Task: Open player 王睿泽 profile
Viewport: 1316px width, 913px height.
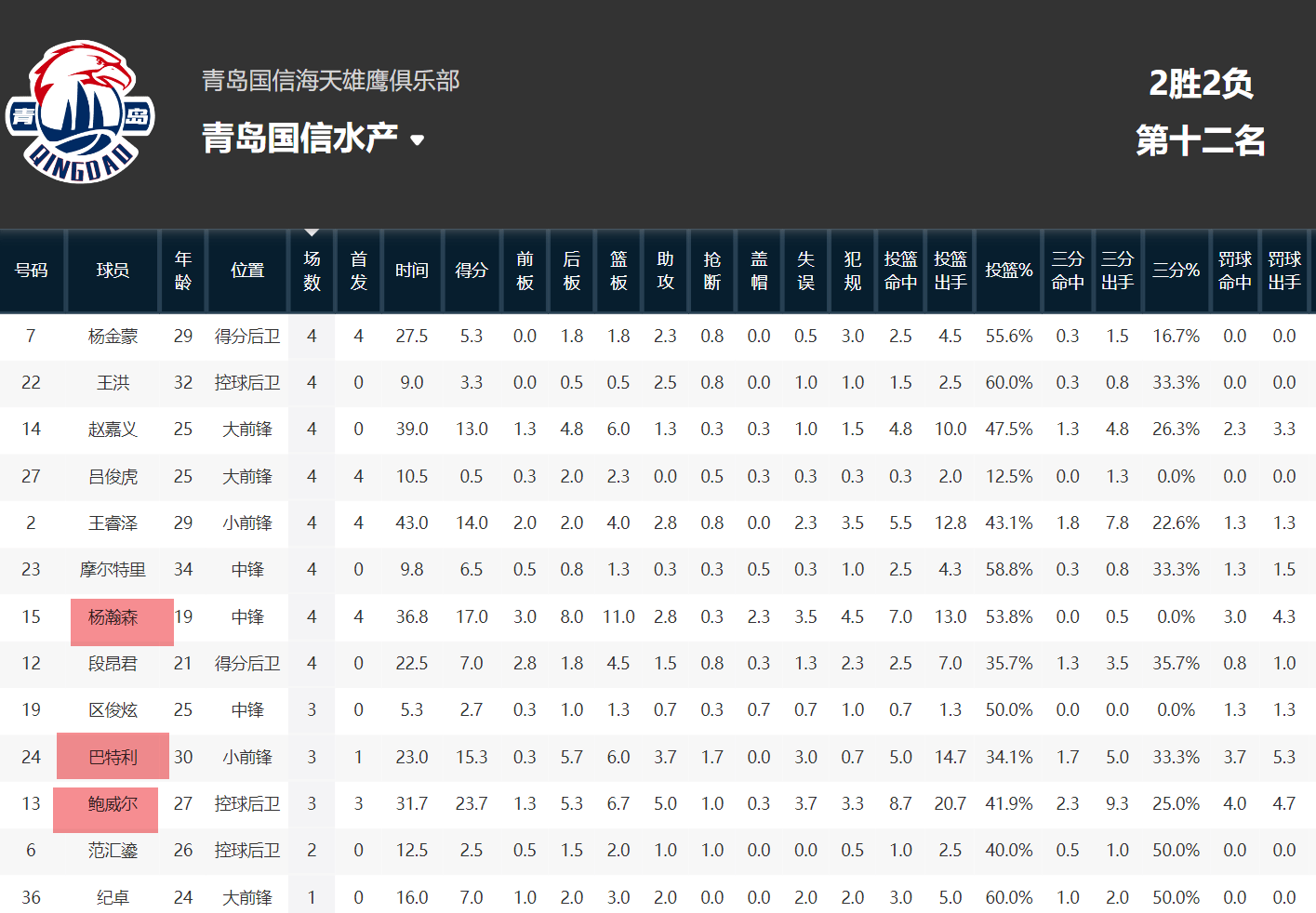Action: tap(113, 523)
